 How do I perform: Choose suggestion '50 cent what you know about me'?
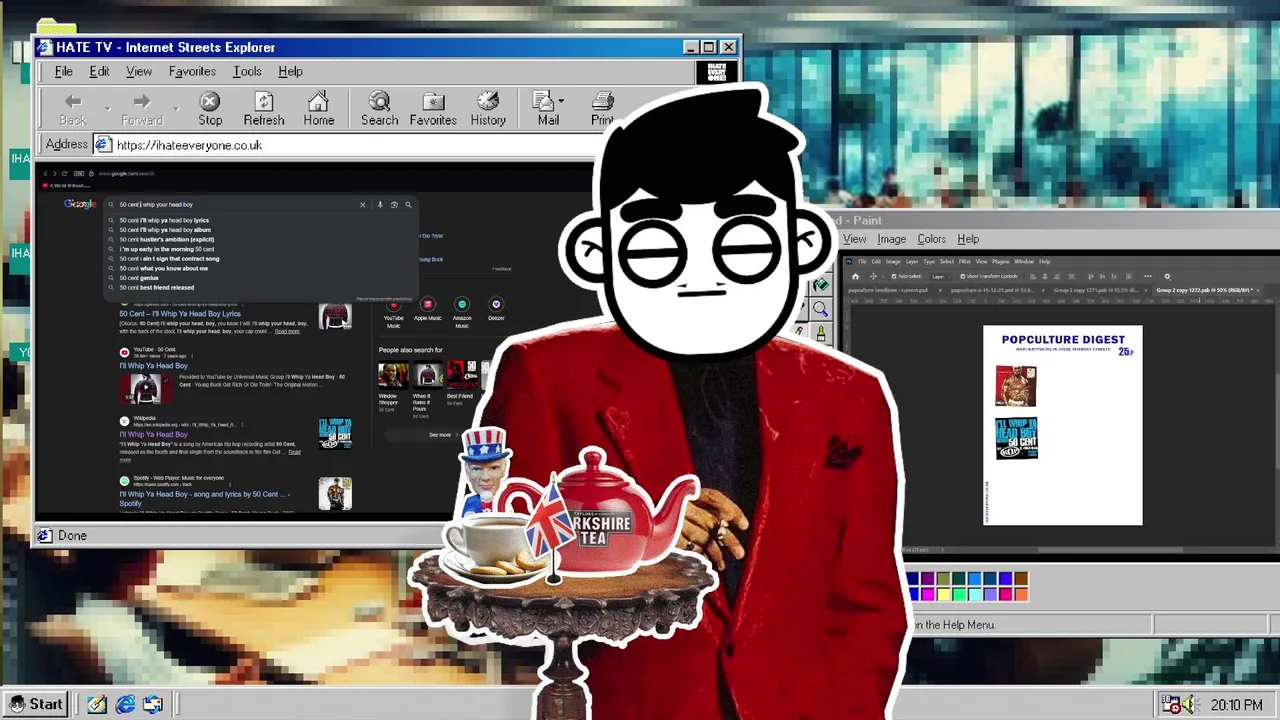tap(164, 268)
